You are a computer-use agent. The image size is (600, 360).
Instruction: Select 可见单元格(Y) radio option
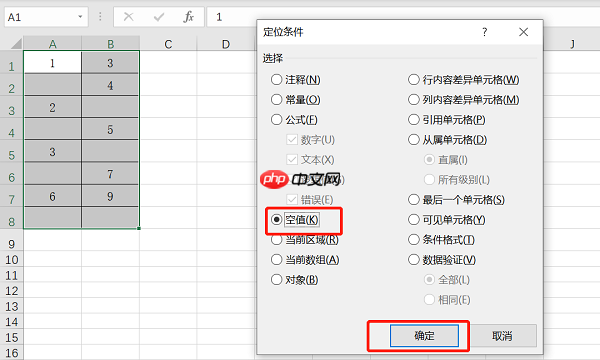(x=447, y=220)
